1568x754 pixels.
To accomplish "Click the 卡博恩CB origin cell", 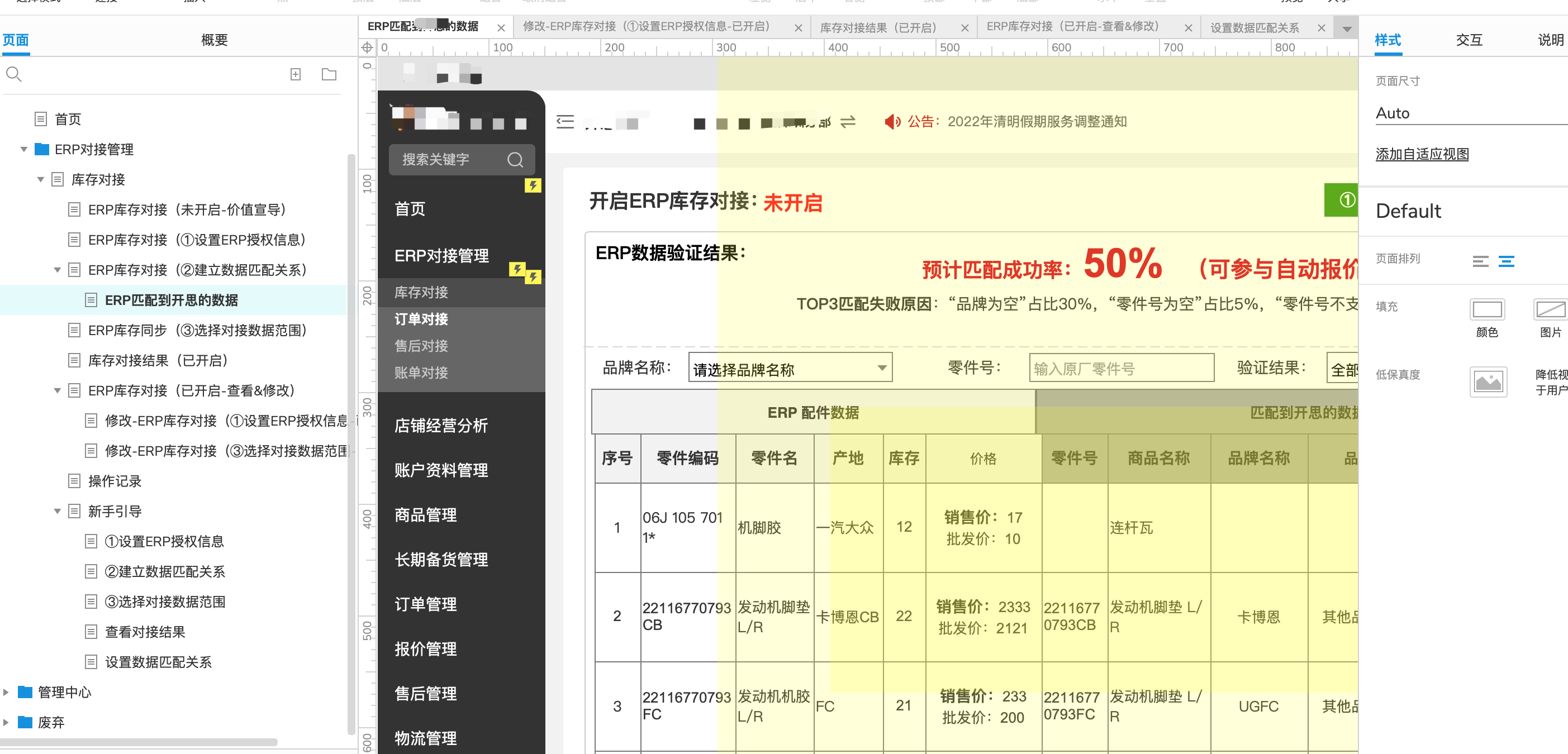I will 848,617.
